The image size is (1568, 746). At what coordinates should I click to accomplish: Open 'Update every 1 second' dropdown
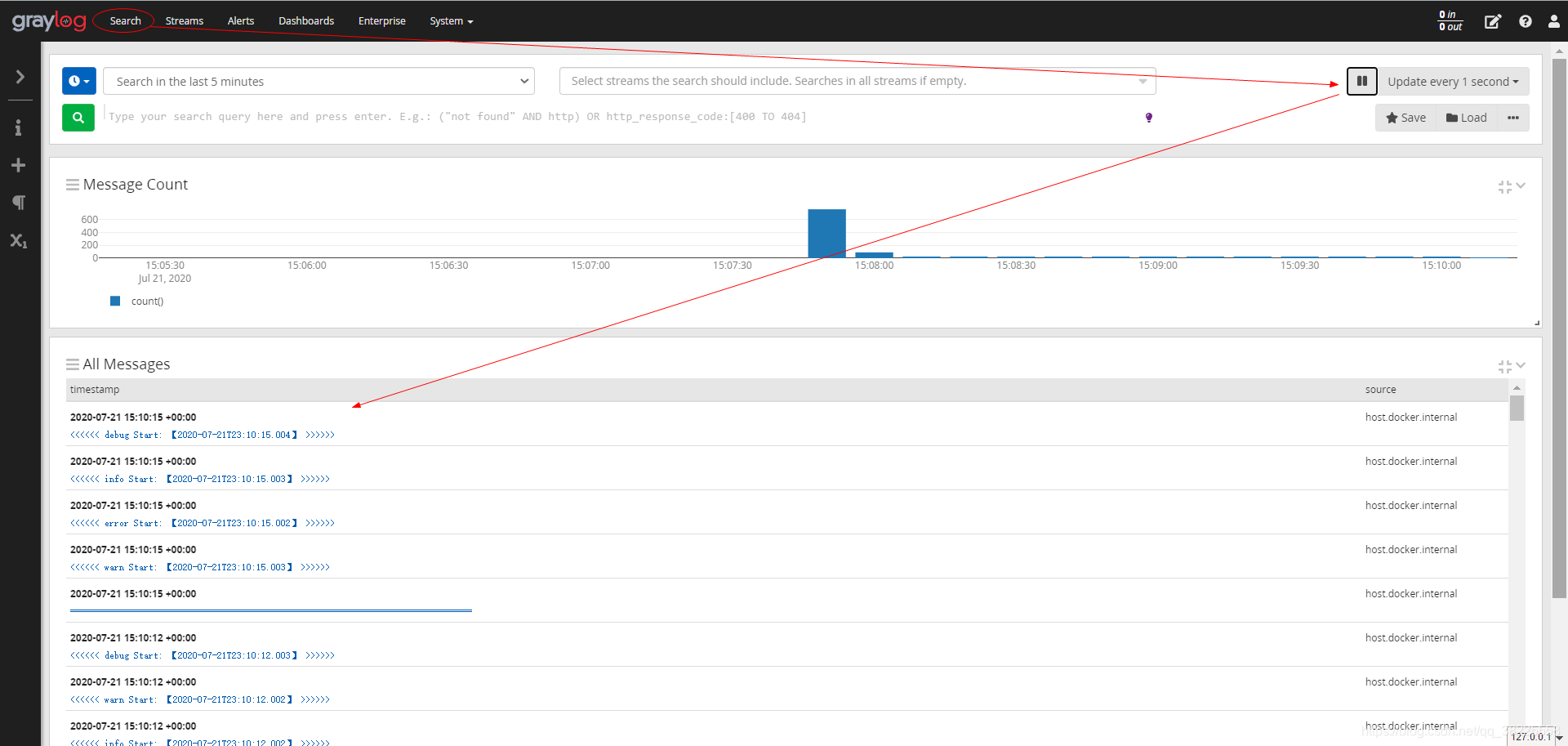1453,81
